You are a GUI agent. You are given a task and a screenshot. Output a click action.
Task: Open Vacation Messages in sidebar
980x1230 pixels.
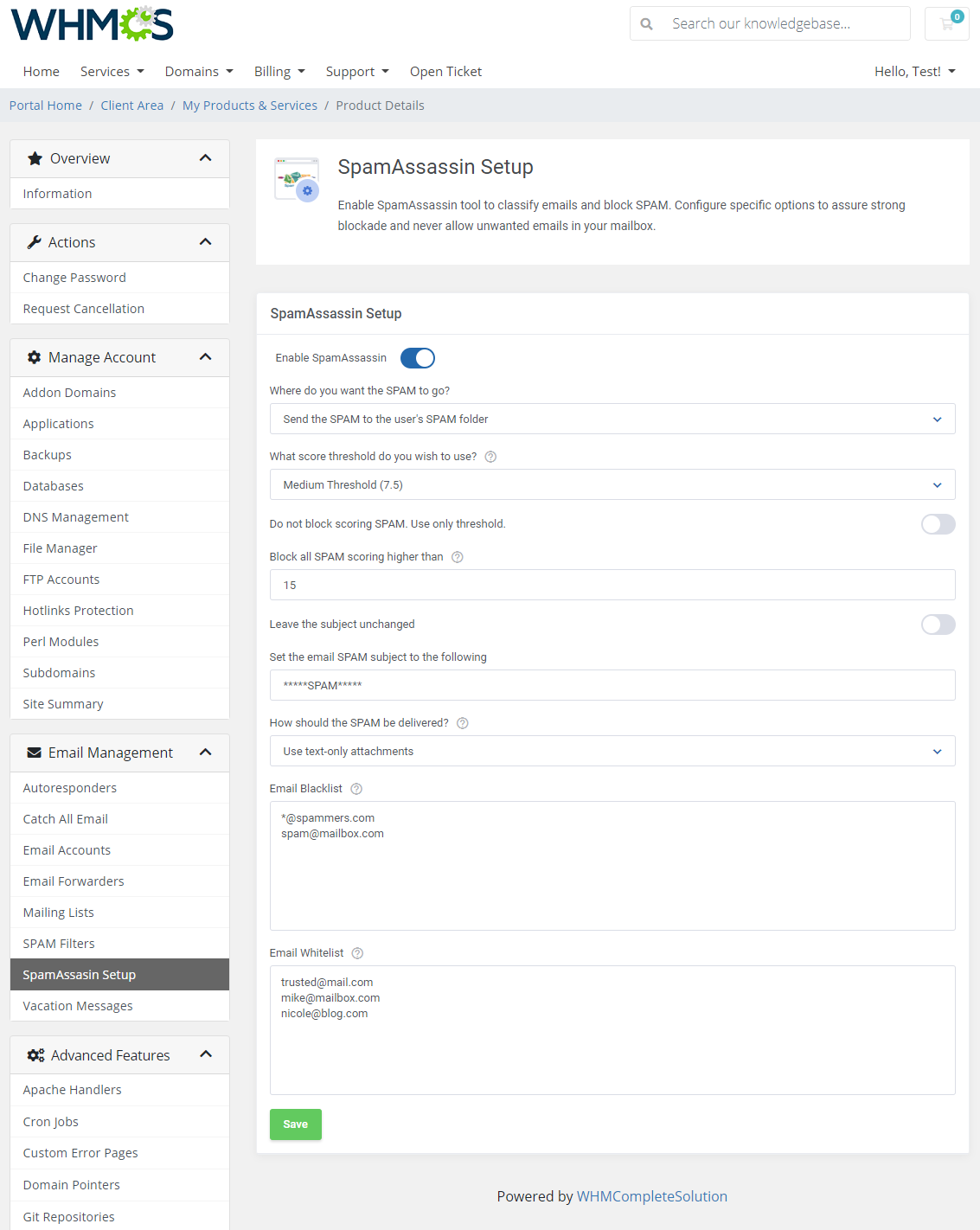[x=119, y=1006]
